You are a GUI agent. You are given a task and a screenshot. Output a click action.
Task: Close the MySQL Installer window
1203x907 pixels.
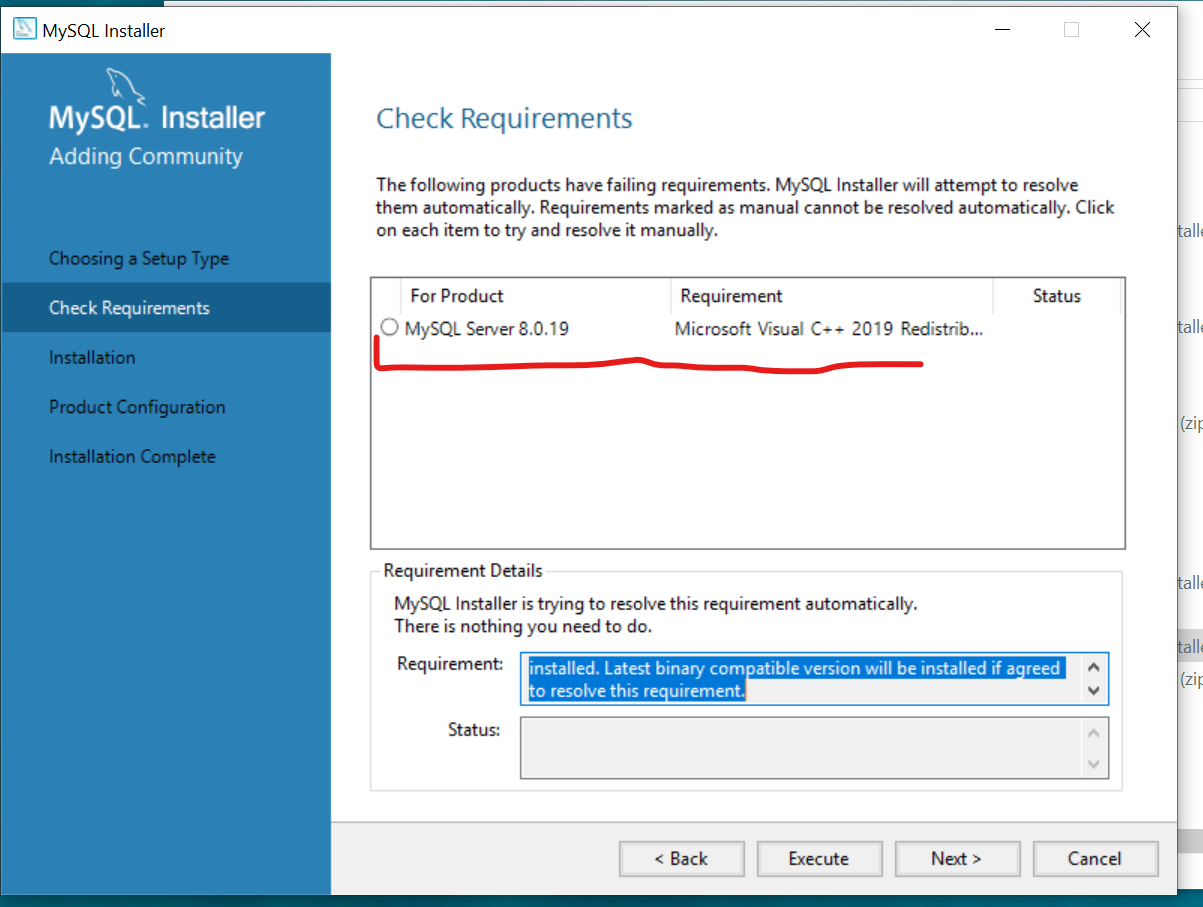(1142, 30)
